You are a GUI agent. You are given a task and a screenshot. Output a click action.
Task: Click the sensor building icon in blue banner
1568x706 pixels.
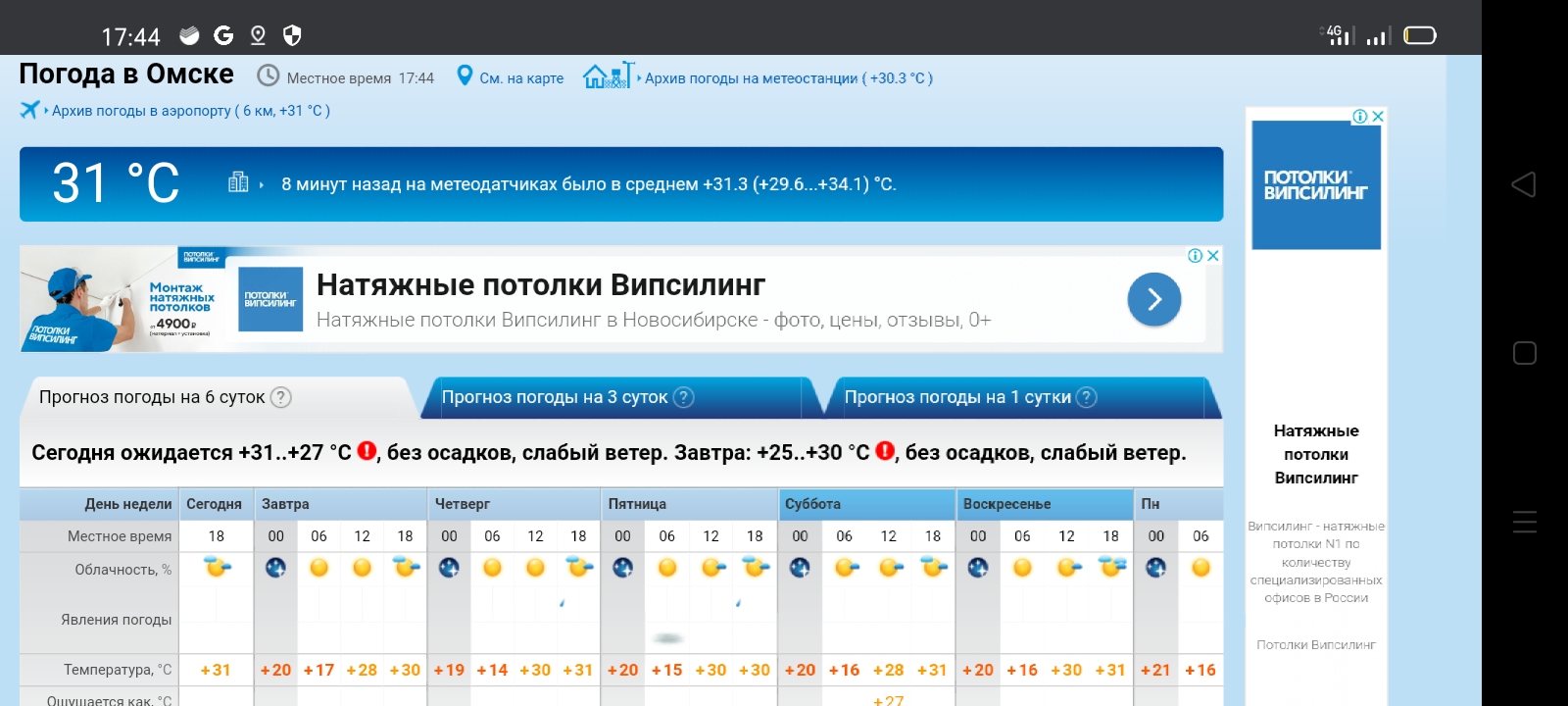238,182
